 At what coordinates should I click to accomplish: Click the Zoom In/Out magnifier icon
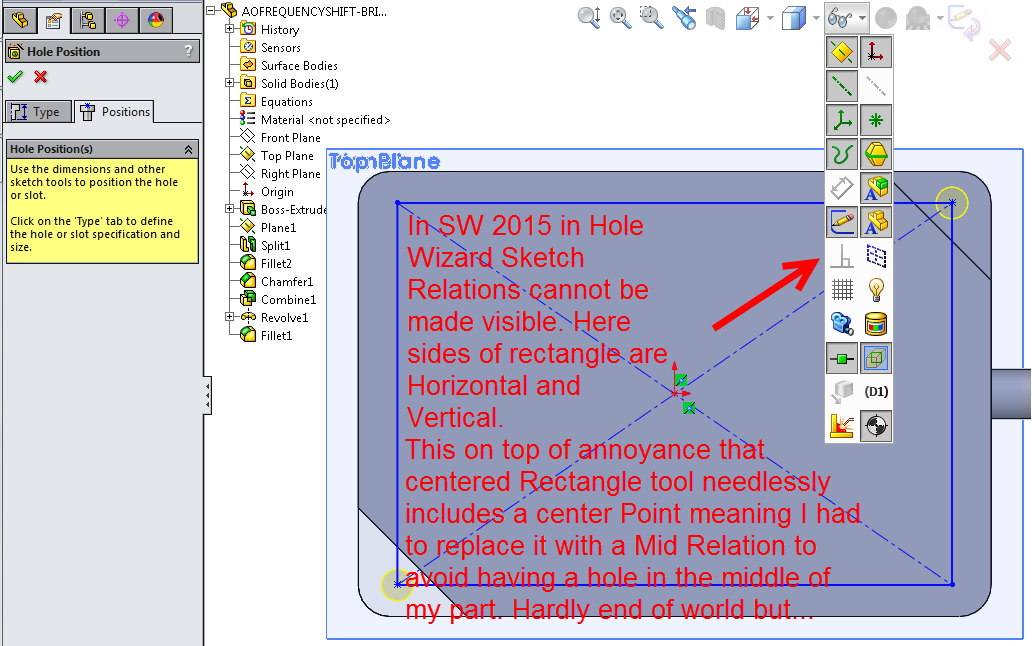[590, 17]
